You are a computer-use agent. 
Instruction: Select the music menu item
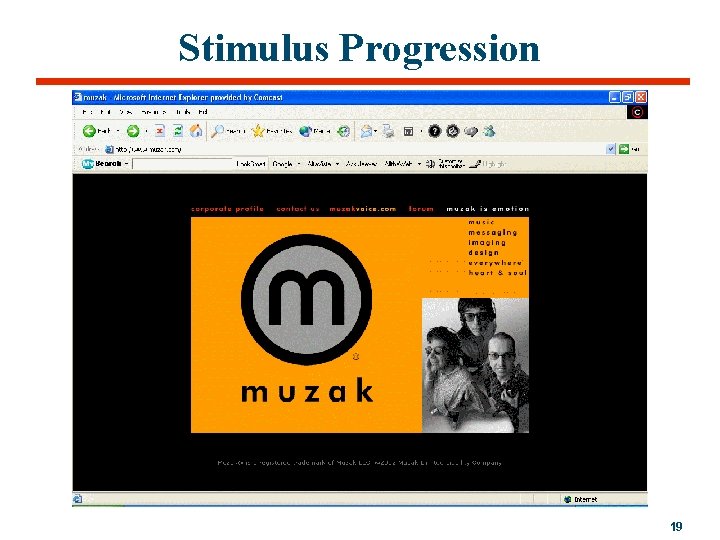pos(481,222)
